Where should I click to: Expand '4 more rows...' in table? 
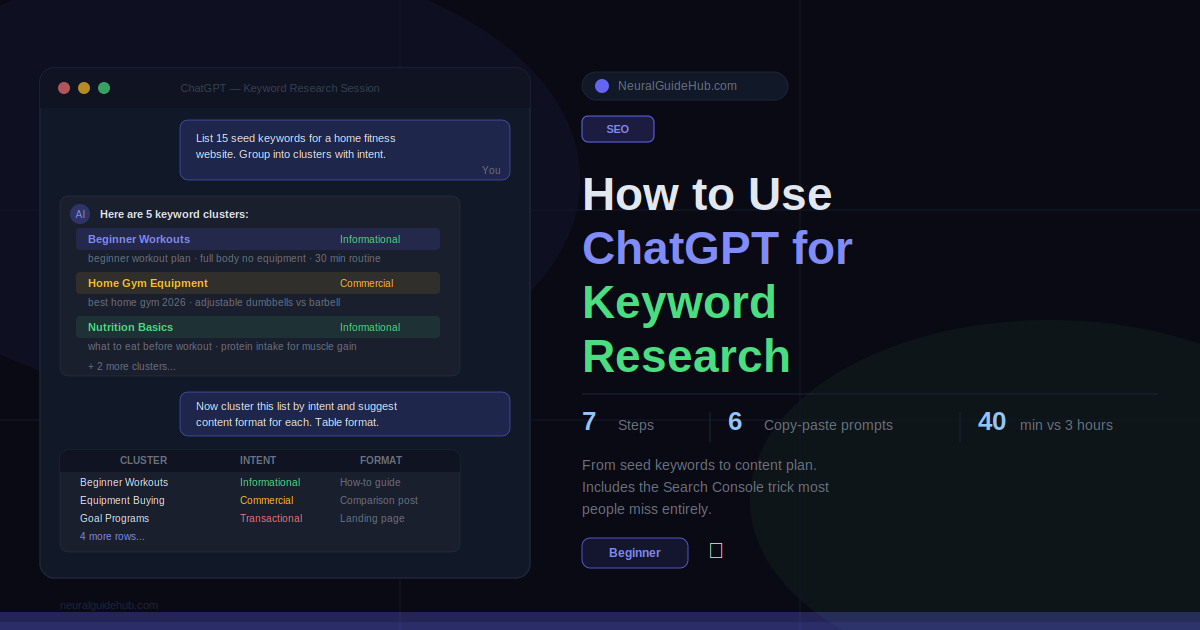click(x=112, y=537)
